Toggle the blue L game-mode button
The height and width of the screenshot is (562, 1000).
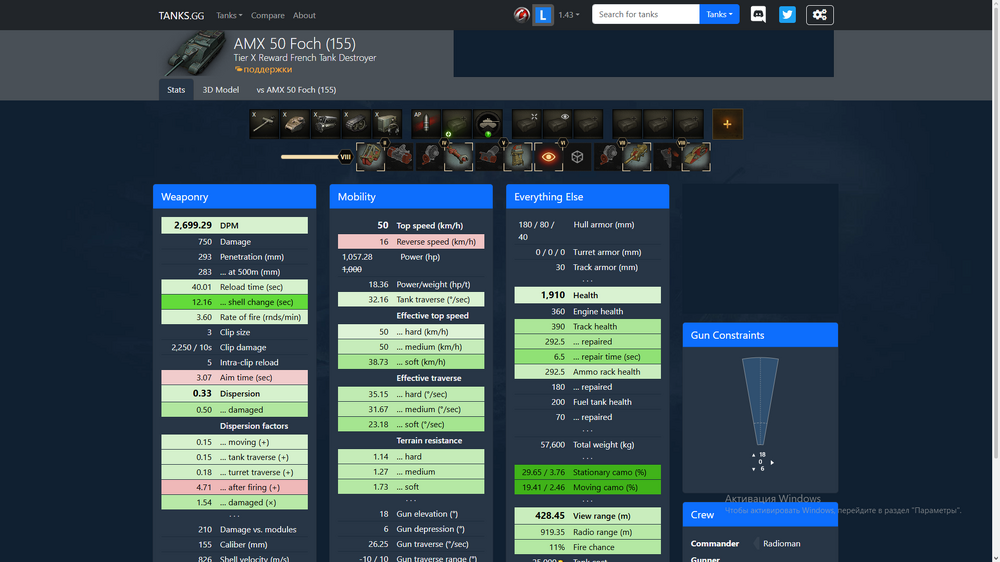tap(543, 15)
